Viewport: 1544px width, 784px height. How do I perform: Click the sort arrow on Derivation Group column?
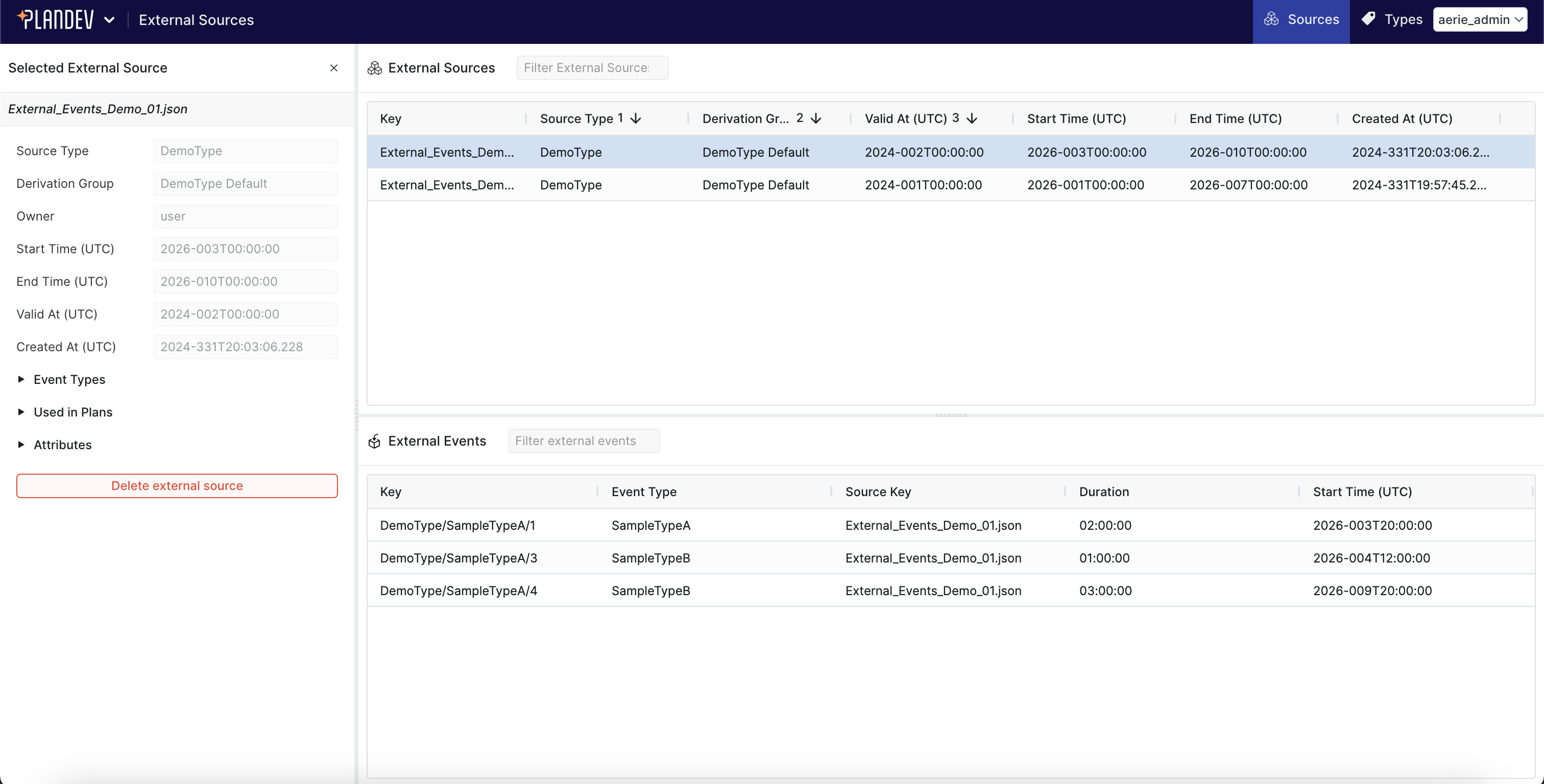pyautogui.click(x=816, y=118)
